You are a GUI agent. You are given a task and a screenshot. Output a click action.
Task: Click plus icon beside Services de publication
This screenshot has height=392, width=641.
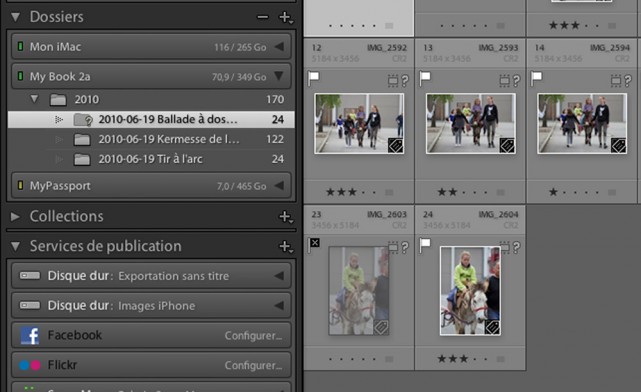(285, 247)
